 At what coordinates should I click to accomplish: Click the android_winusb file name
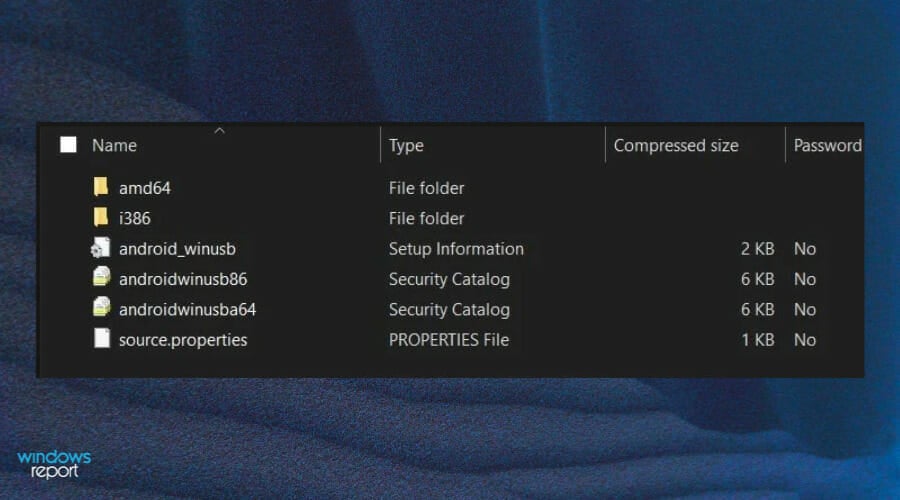177,249
